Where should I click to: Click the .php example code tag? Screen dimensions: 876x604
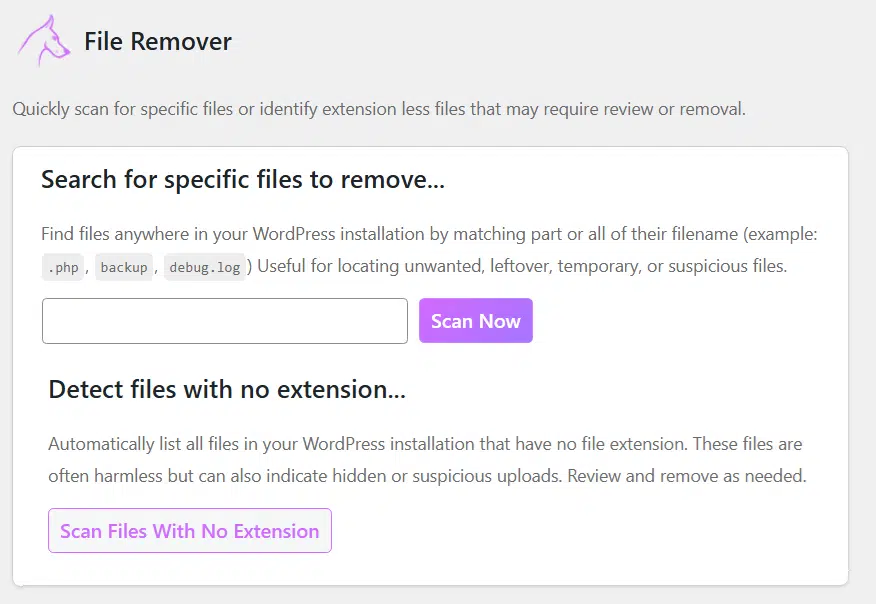pyautogui.click(x=64, y=268)
